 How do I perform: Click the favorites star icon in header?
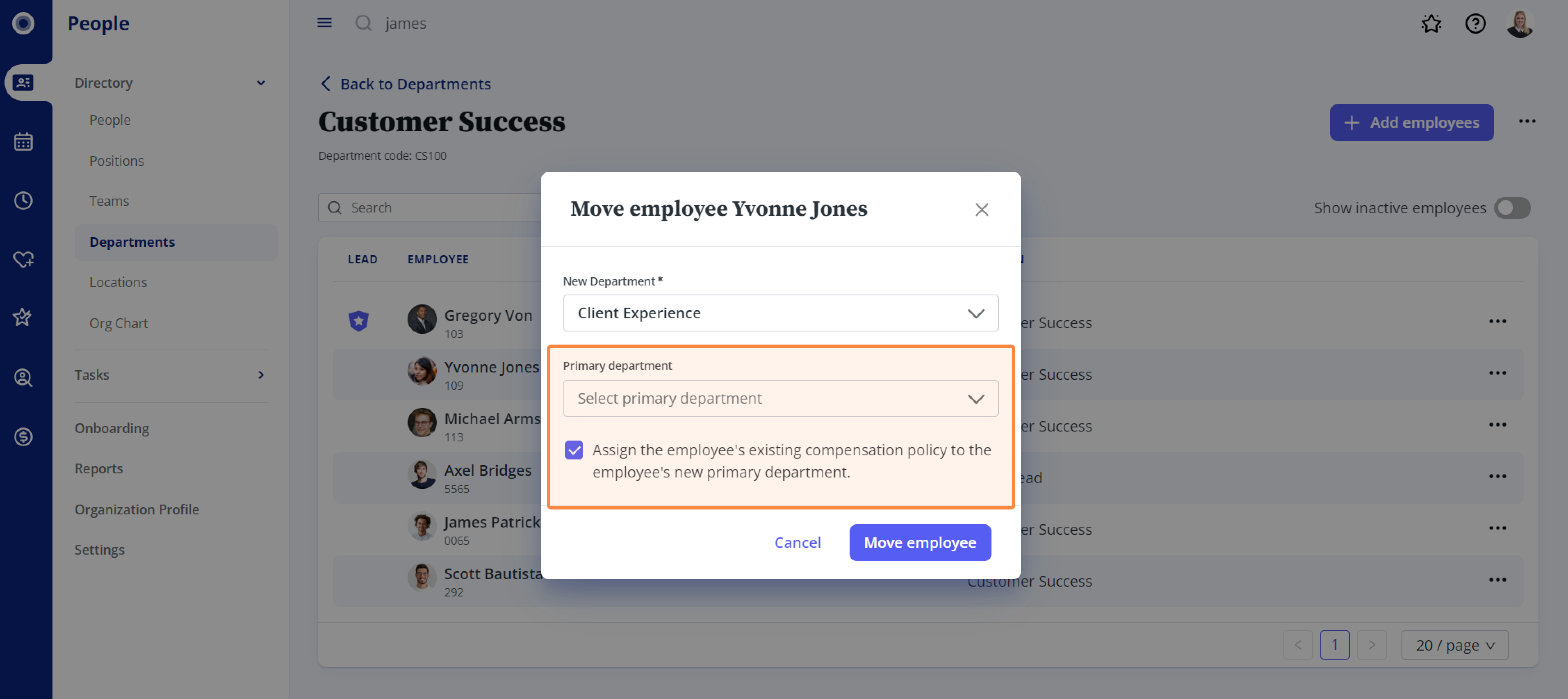[x=1431, y=23]
